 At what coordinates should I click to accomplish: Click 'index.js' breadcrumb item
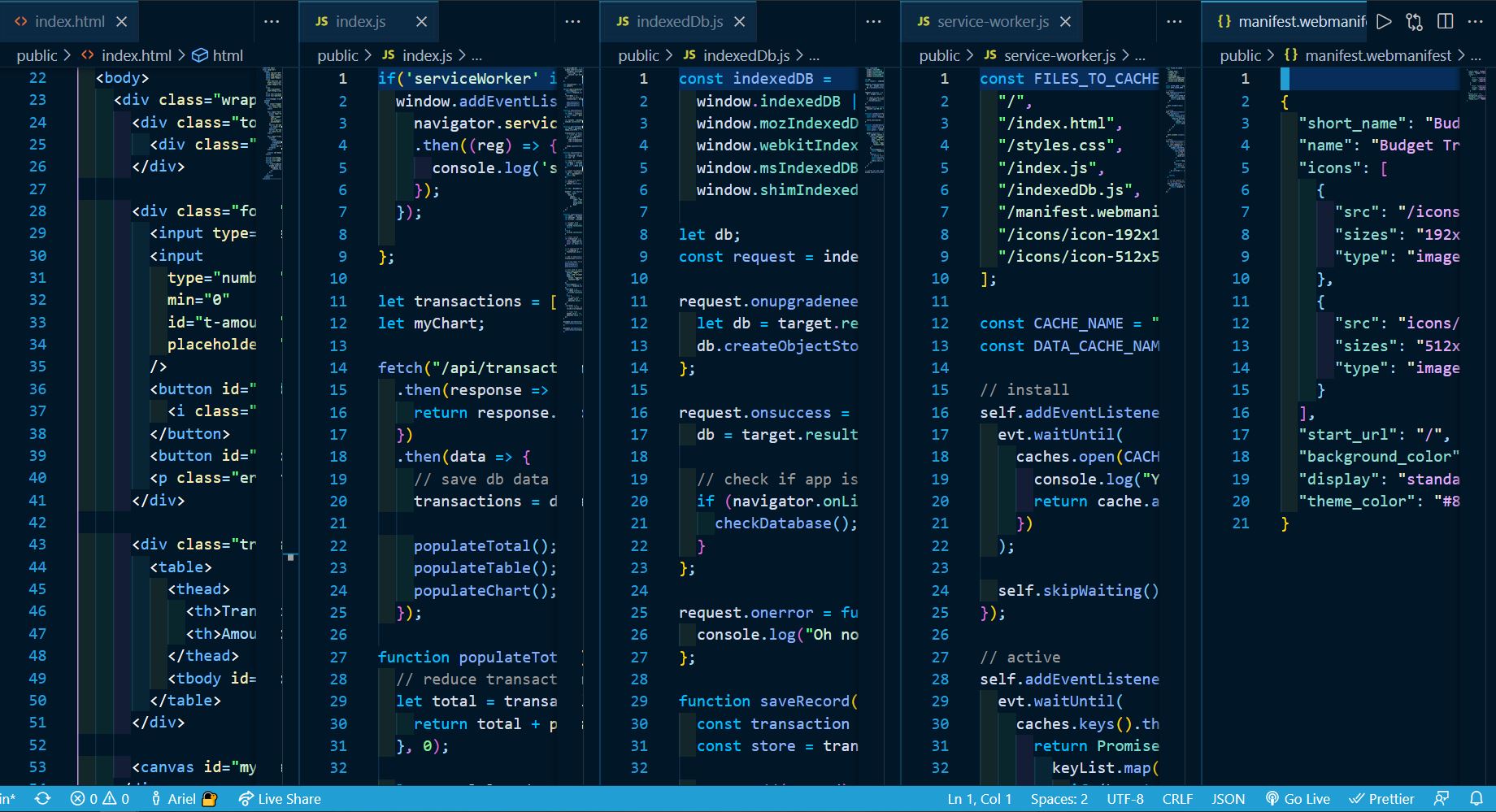pyautogui.click(x=428, y=55)
